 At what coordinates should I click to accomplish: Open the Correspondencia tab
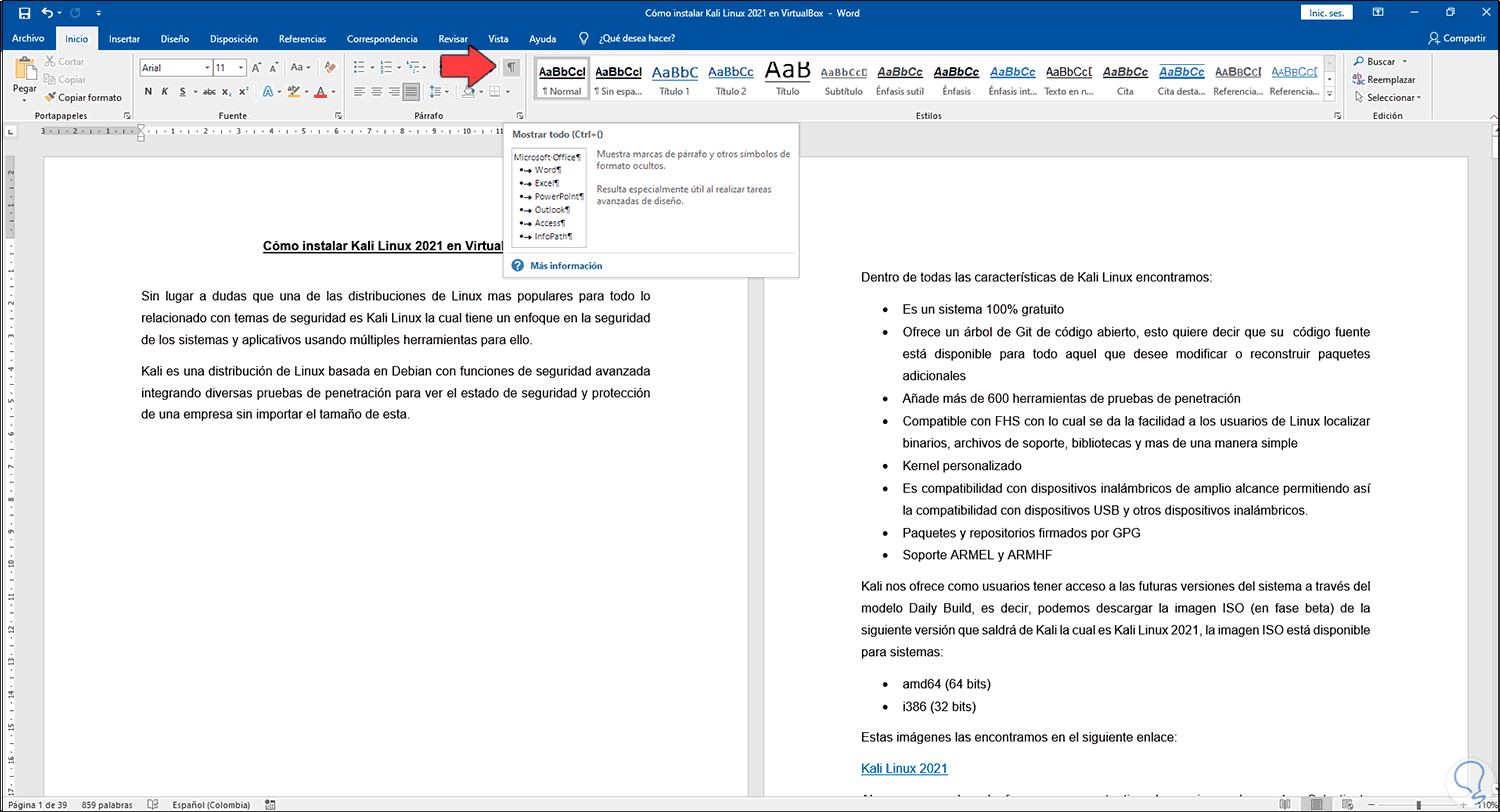382,39
